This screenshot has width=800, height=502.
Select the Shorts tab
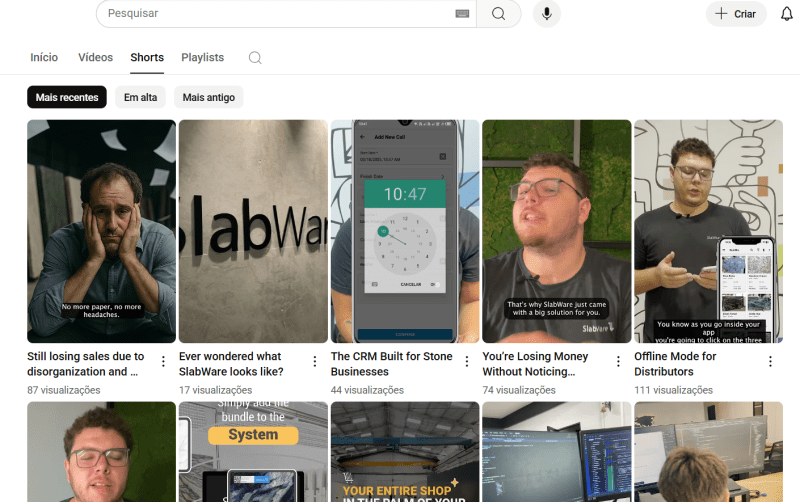click(147, 58)
